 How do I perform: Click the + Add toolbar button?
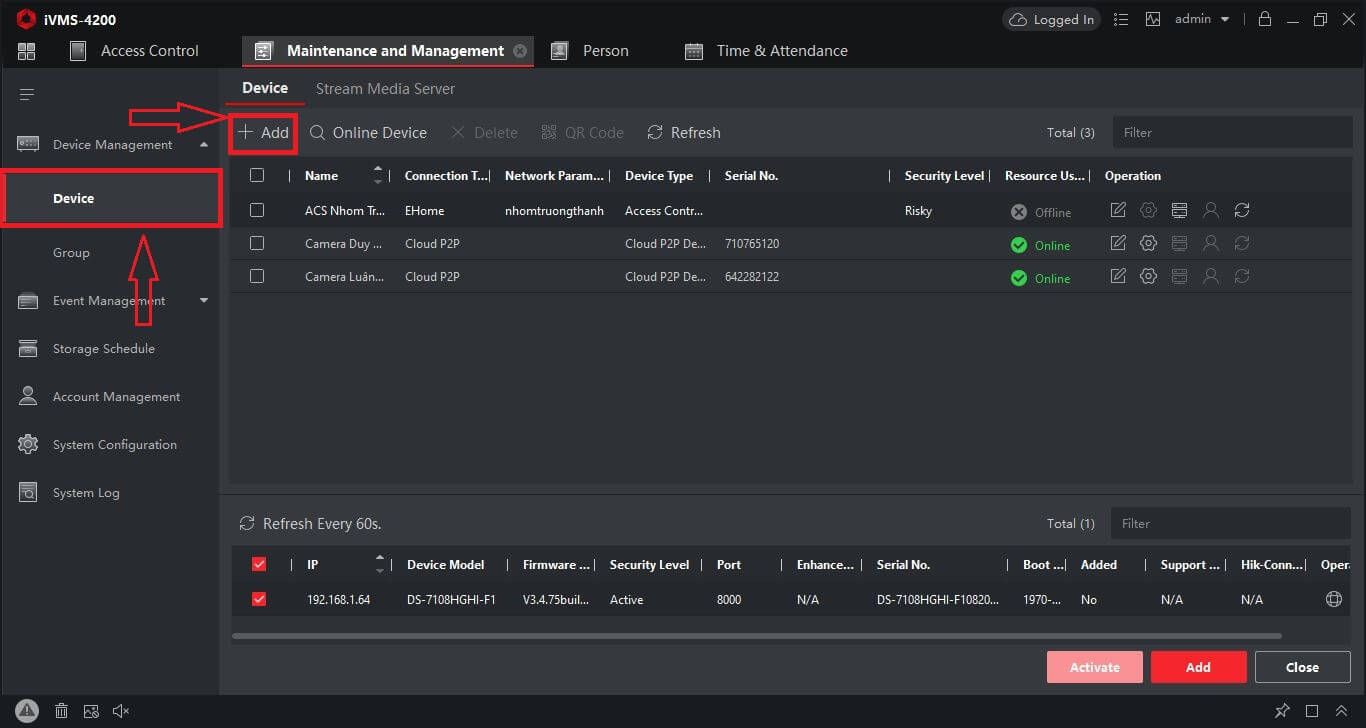[x=263, y=132]
